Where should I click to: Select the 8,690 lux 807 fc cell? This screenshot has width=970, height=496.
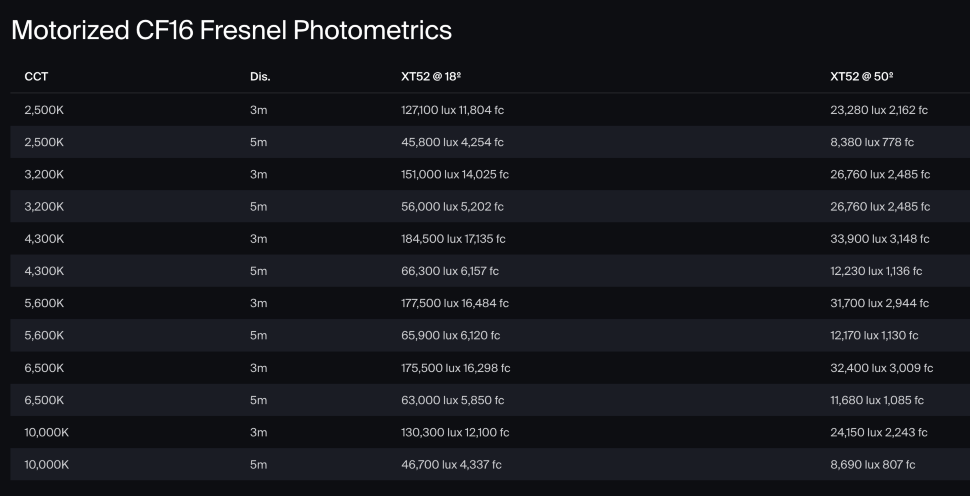[x=873, y=464]
